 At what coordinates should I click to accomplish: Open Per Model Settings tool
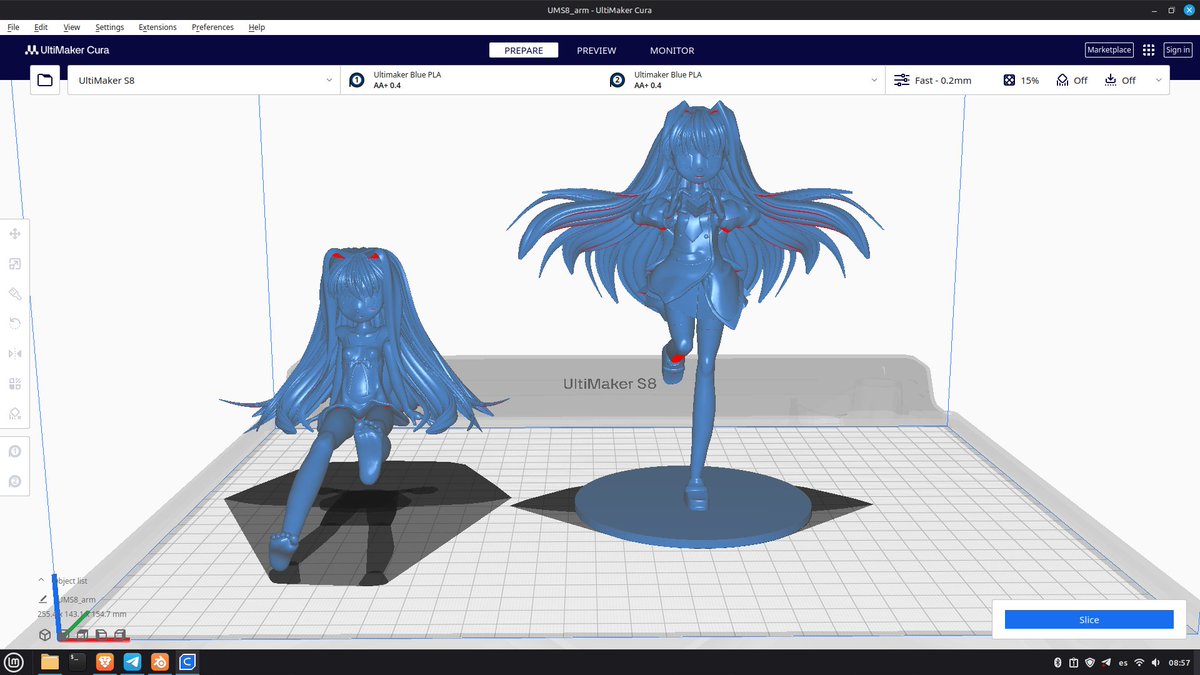[15, 383]
